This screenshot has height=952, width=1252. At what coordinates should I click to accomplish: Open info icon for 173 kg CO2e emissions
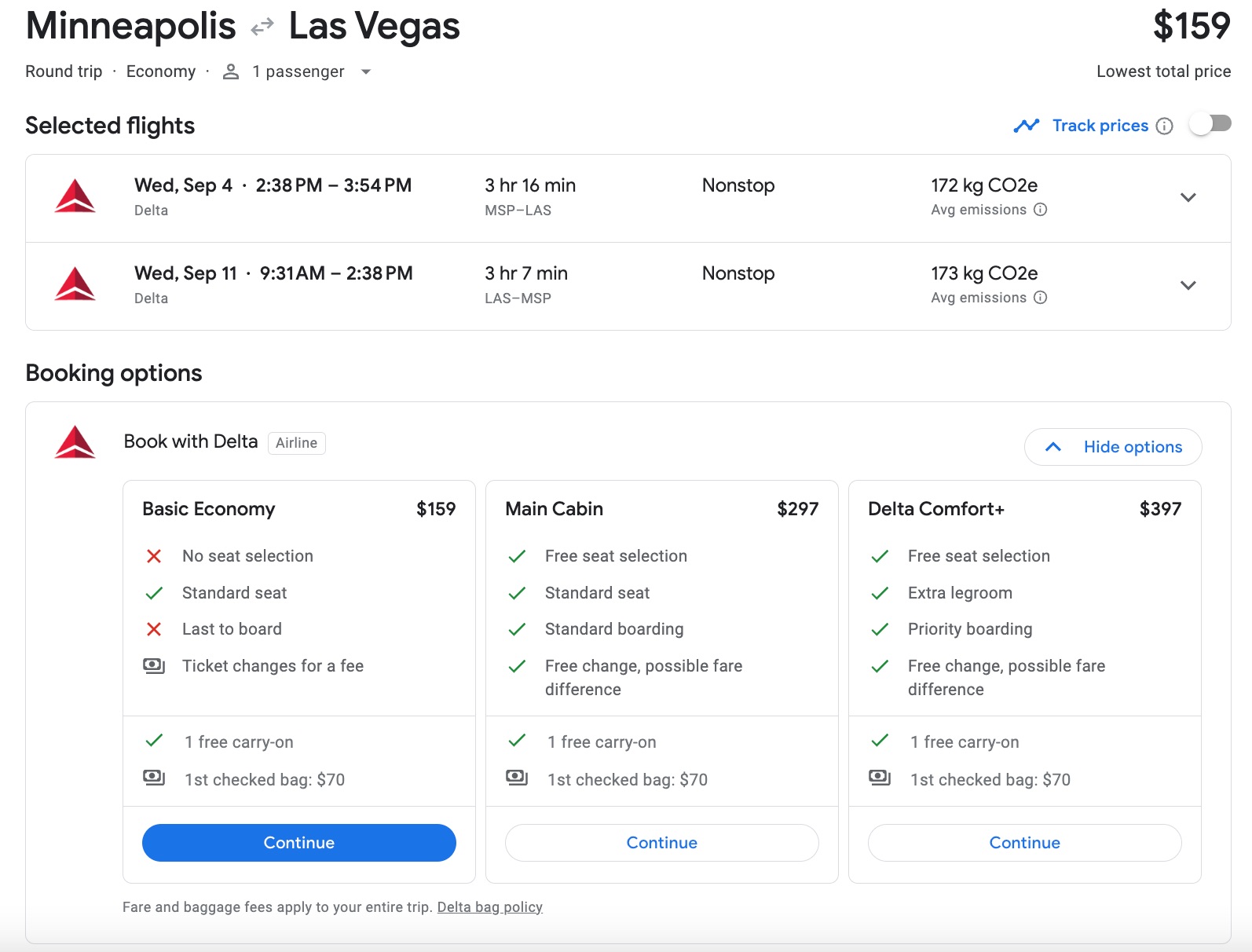click(x=1041, y=298)
